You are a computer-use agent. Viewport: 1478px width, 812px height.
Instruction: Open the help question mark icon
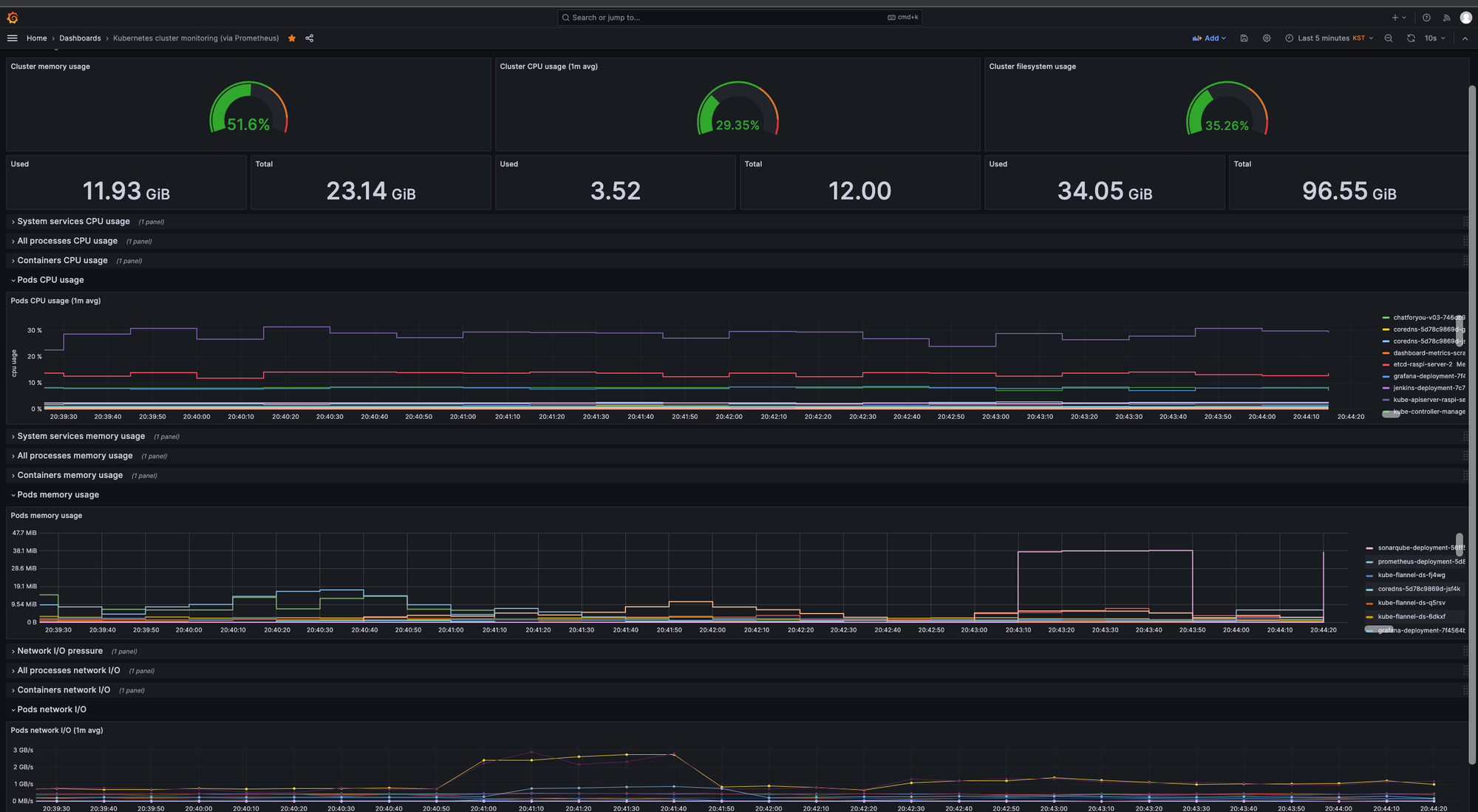[x=1426, y=18]
